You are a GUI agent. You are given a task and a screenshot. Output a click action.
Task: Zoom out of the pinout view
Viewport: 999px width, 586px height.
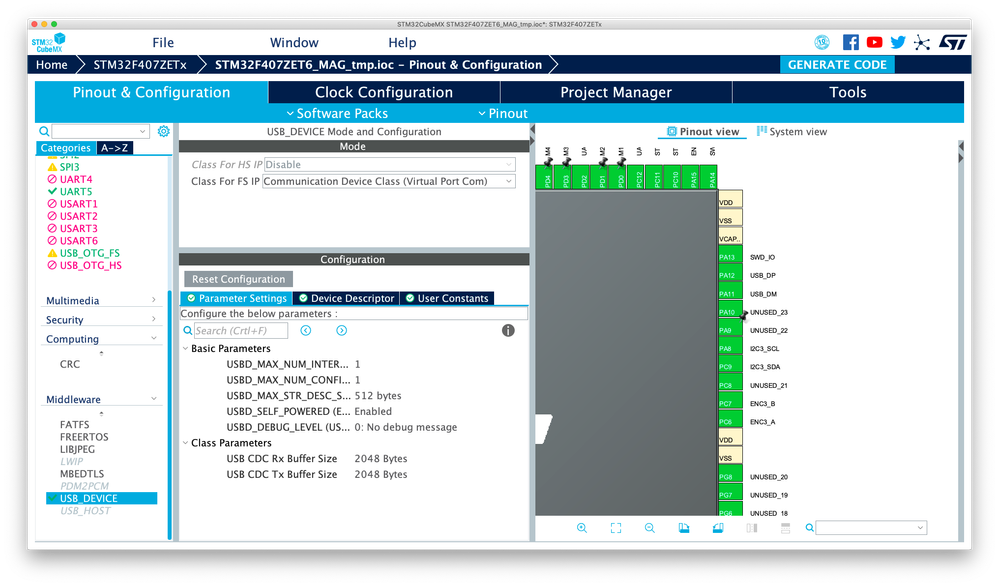[x=649, y=528]
